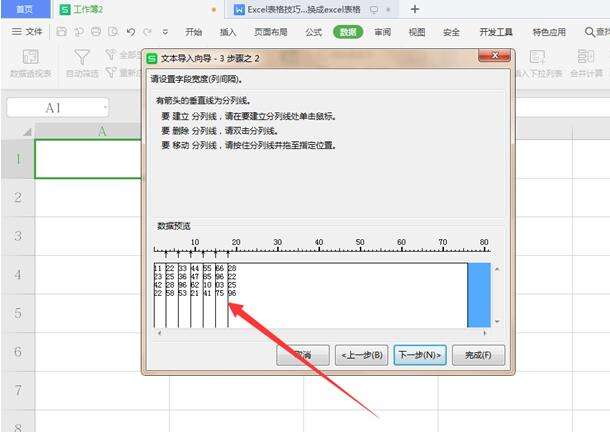The width and height of the screenshot is (610, 432).
Task: Switch to the 安全 ribbon tab
Action: [x=451, y=32]
